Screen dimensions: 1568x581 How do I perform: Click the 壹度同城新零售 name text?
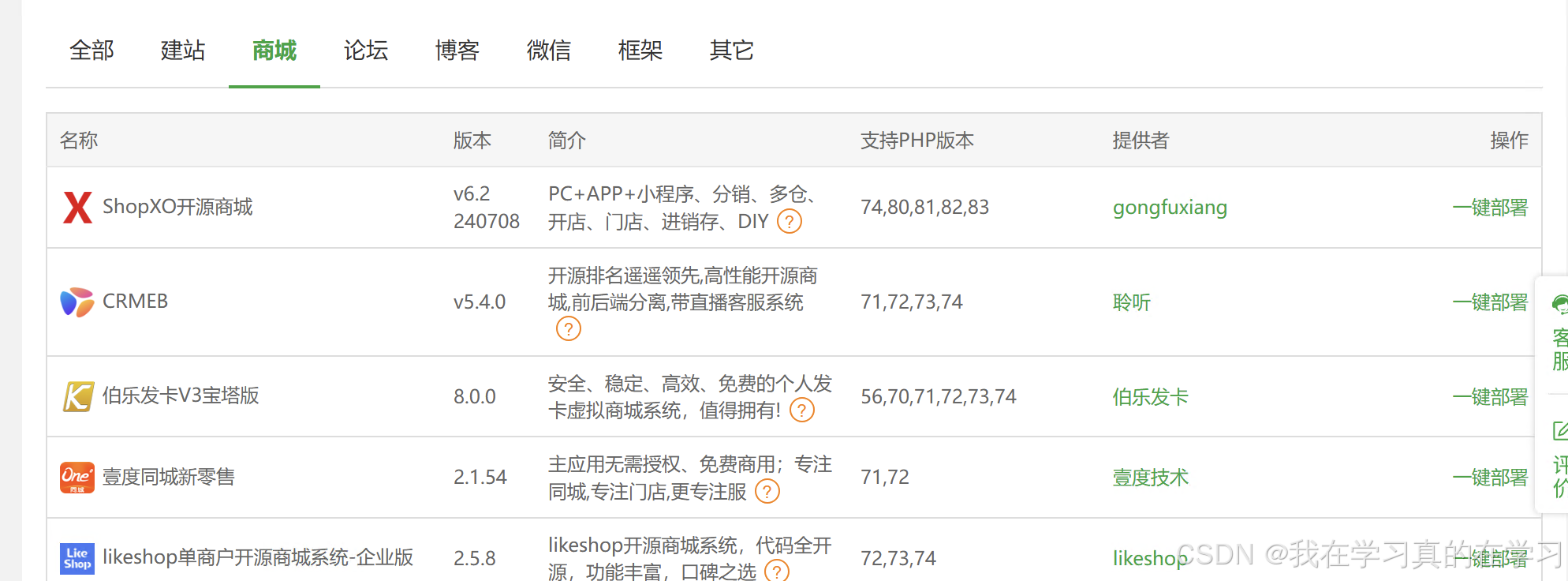[169, 477]
